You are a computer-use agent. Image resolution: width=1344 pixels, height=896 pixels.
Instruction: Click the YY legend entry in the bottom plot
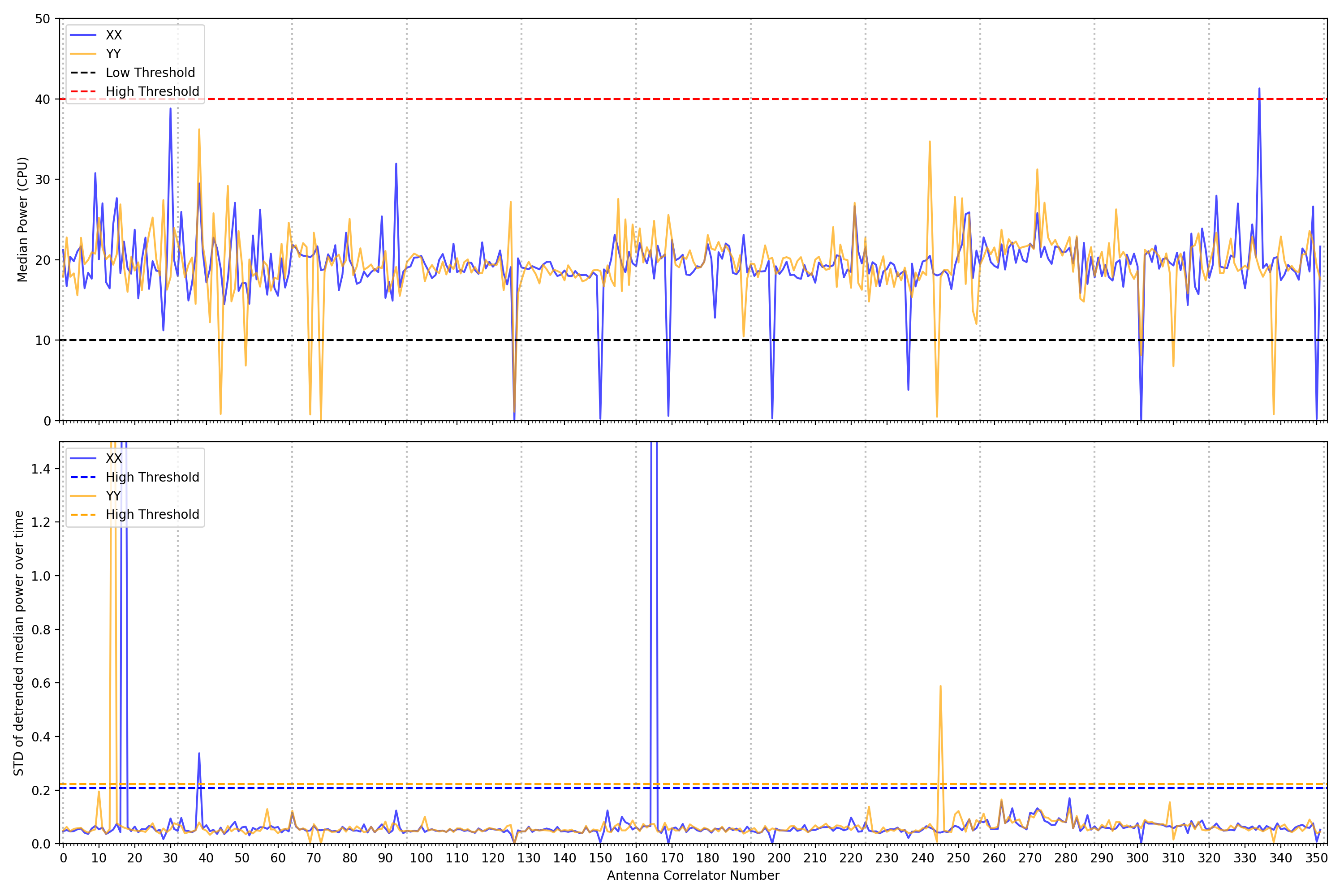(x=113, y=495)
